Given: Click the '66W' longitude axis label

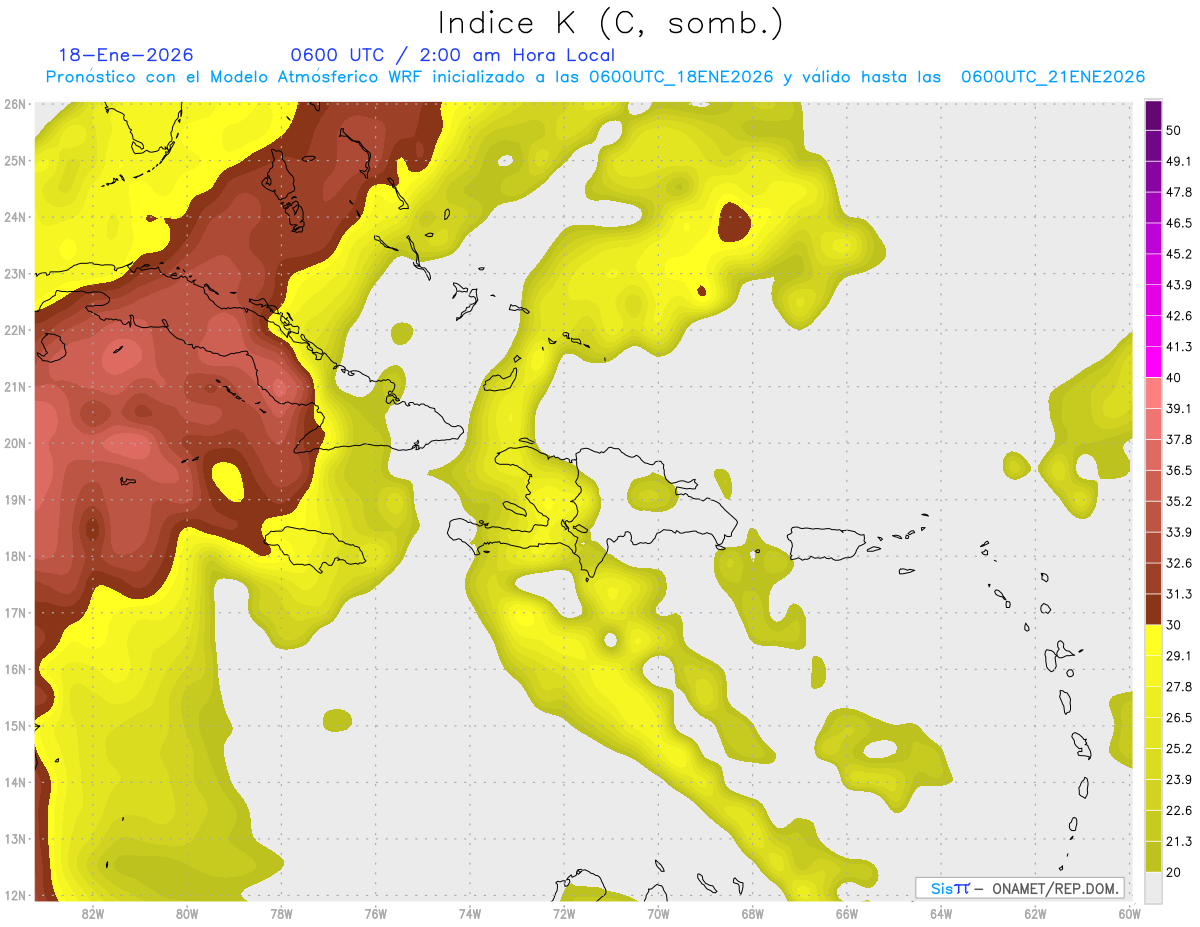Looking at the screenshot, I should click(847, 913).
